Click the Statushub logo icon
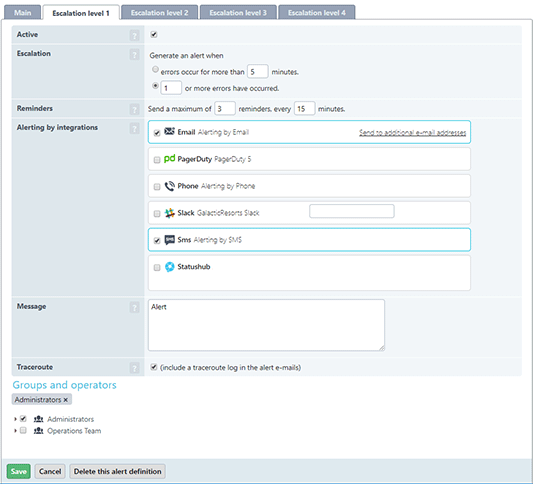The image size is (533, 484). (x=169, y=267)
